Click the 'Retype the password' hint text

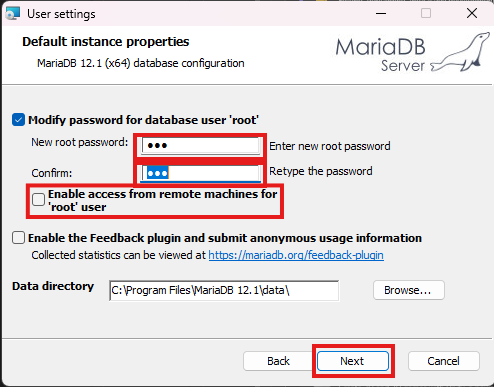pyautogui.click(x=321, y=171)
